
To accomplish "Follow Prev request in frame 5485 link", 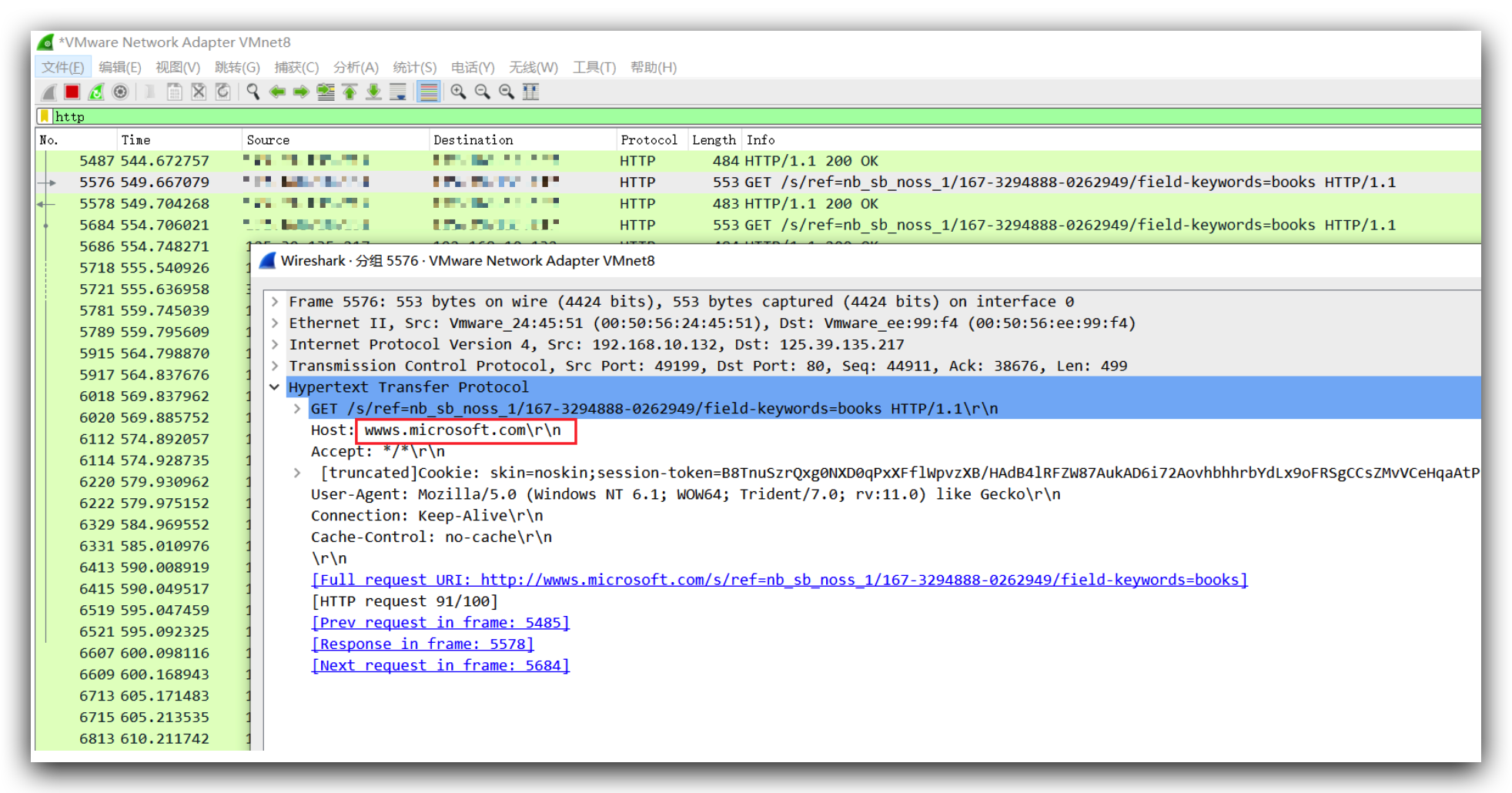I will [440, 623].
